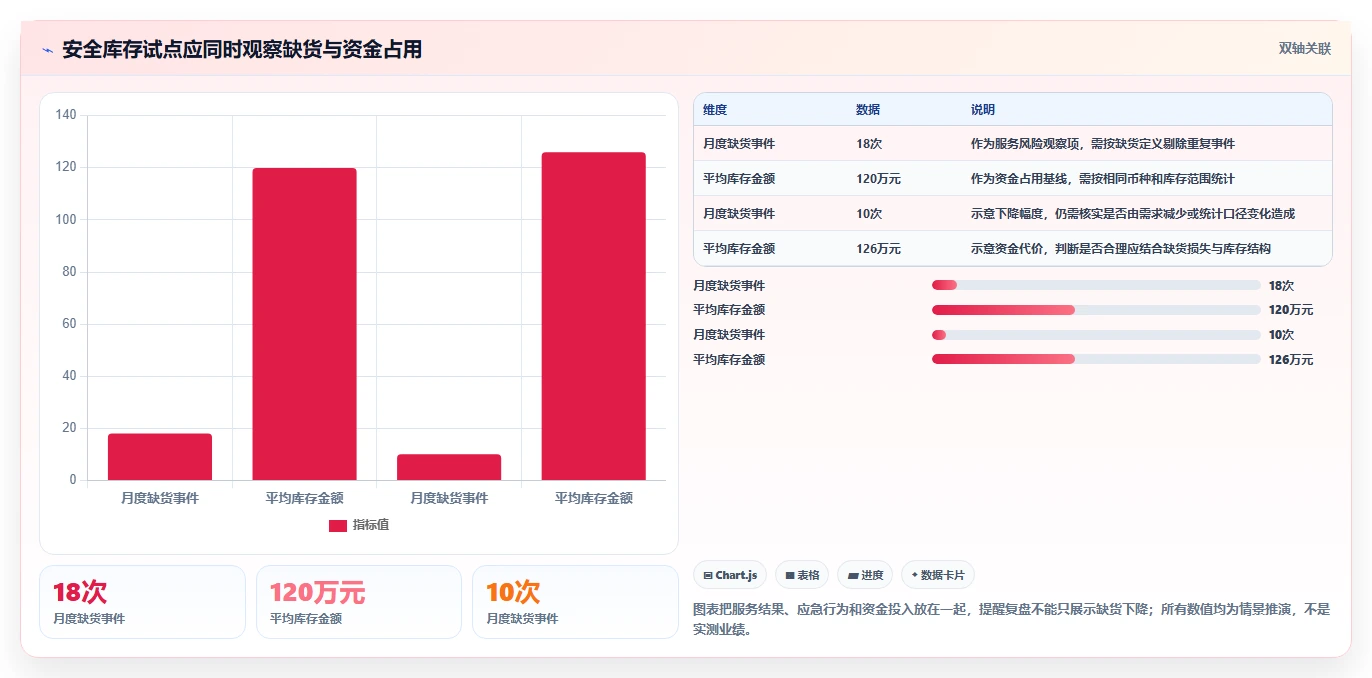1372x678 pixels.
Task: Click the 双轴关联 badge
Action: pyautogui.click(x=1305, y=48)
